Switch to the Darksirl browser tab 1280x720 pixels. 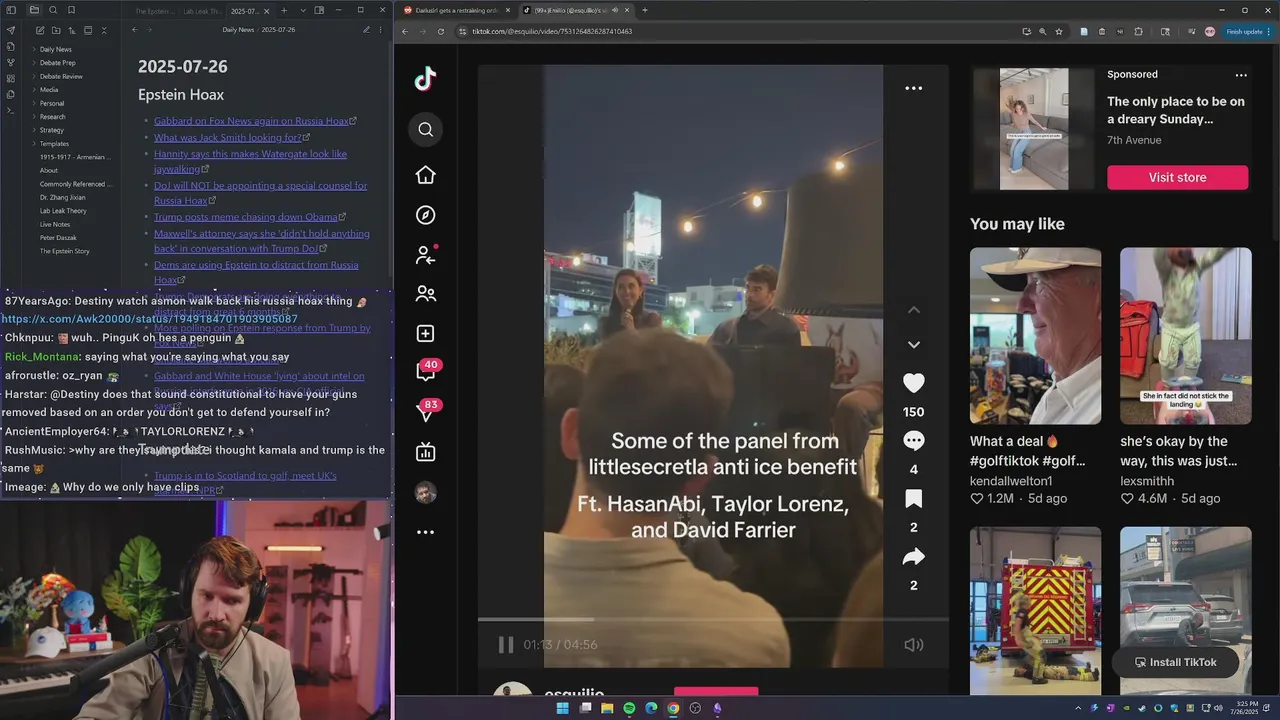455,10
